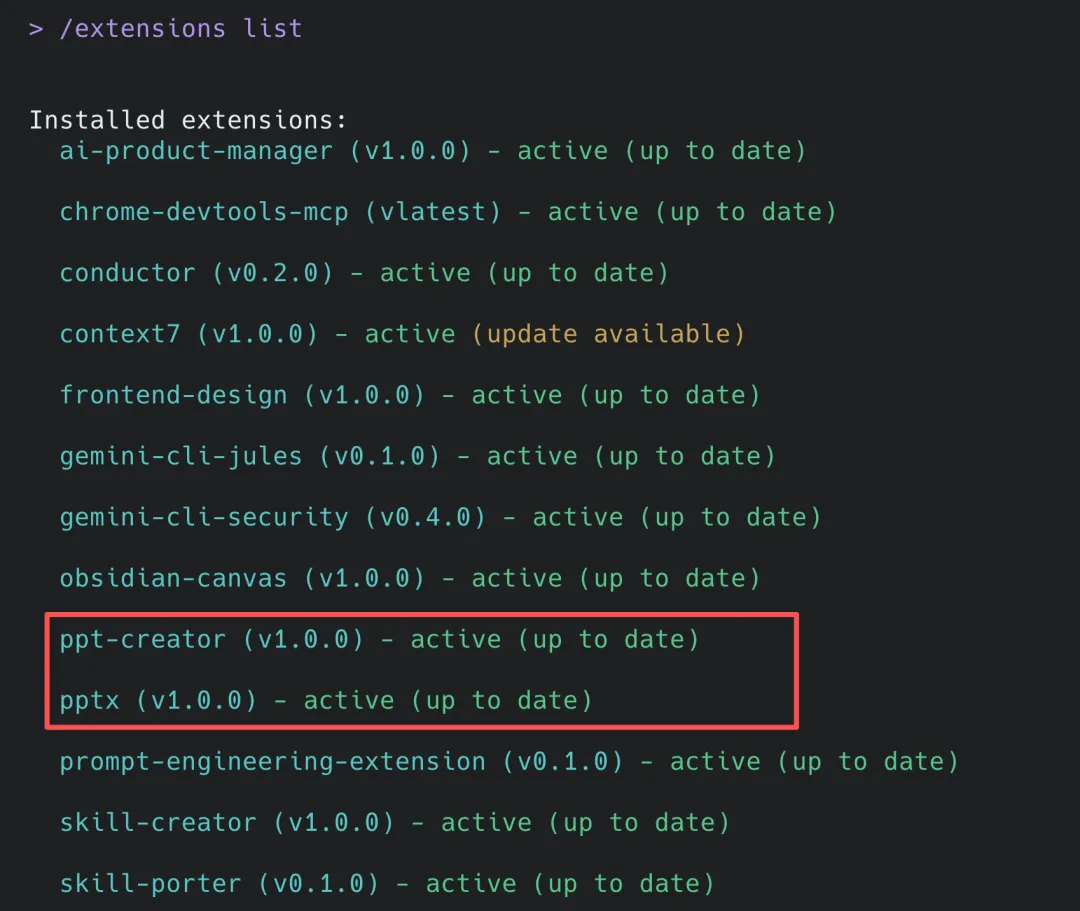This screenshot has height=911, width=1080.
Task: Click the vlatest version label
Action: (433, 212)
